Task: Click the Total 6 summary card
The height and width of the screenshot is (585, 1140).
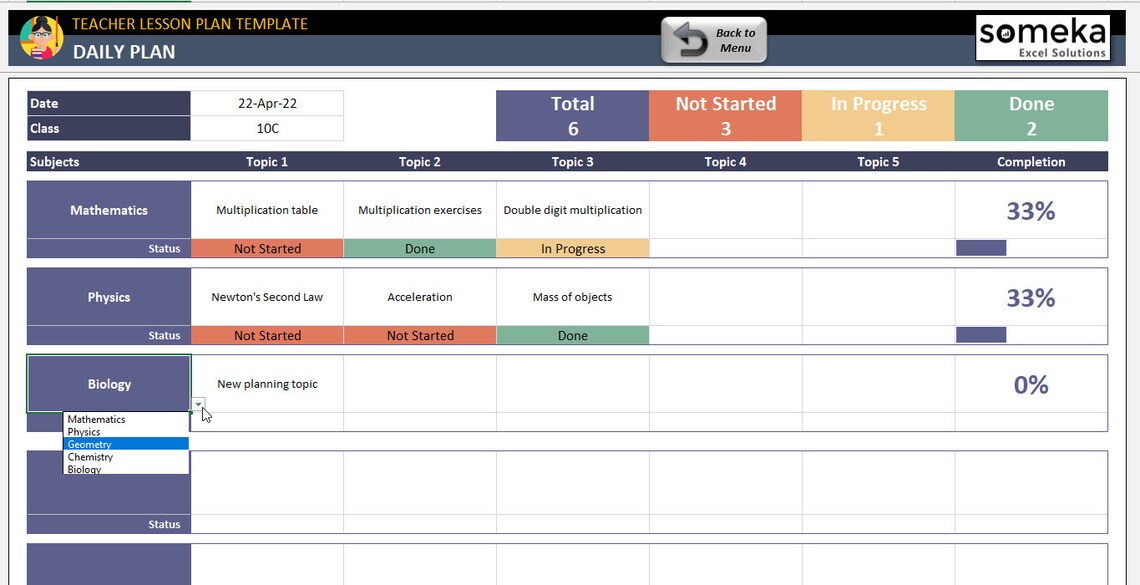Action: tap(572, 114)
